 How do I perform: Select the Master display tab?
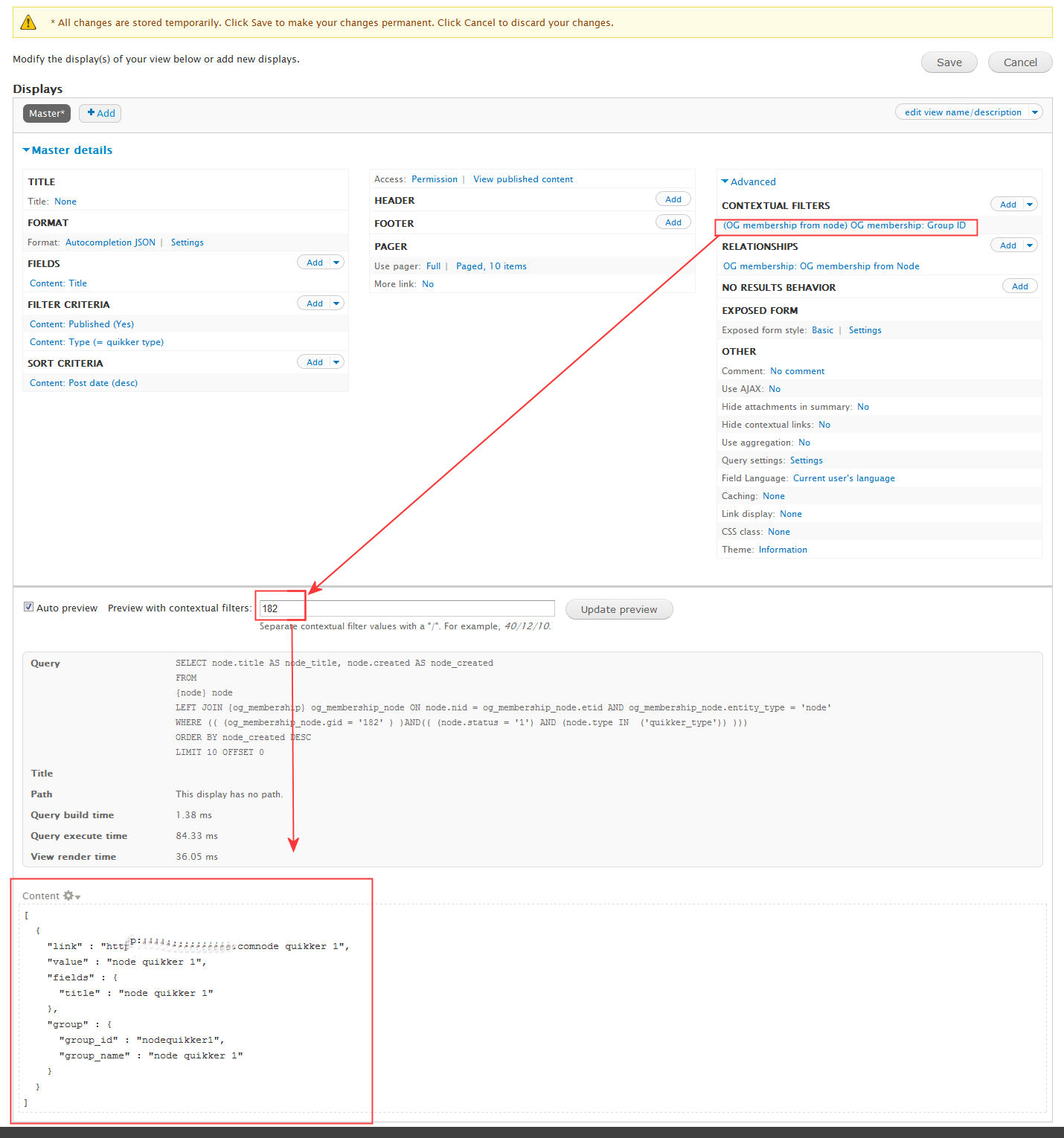[46, 113]
